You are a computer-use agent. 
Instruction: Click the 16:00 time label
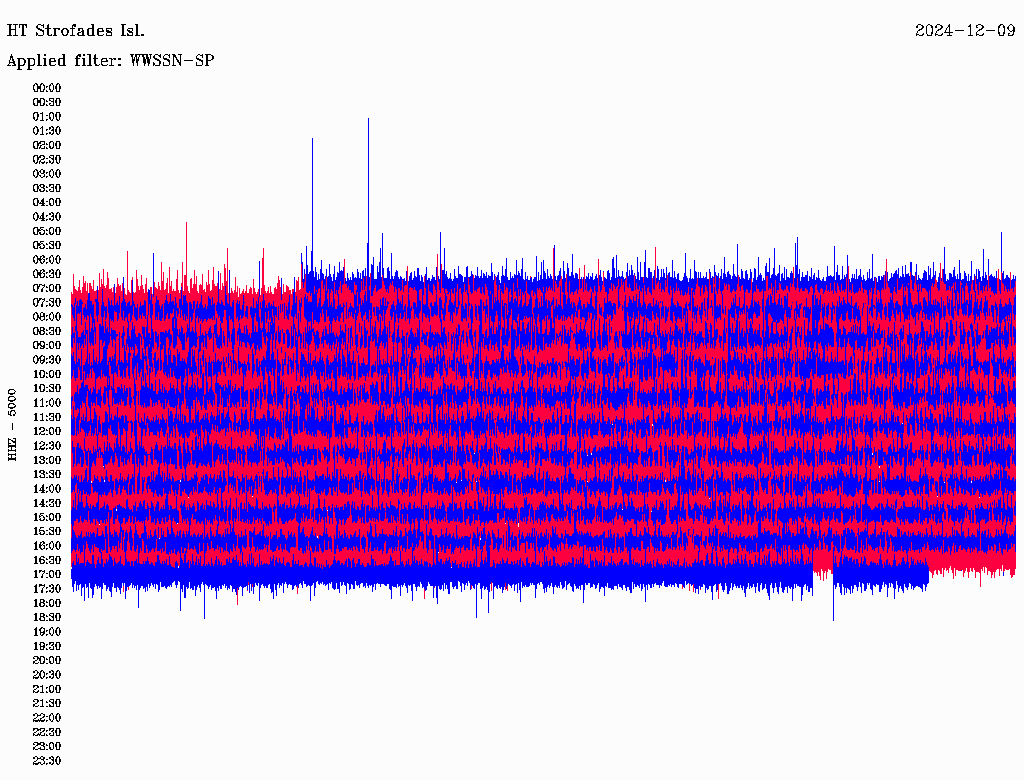click(x=47, y=546)
